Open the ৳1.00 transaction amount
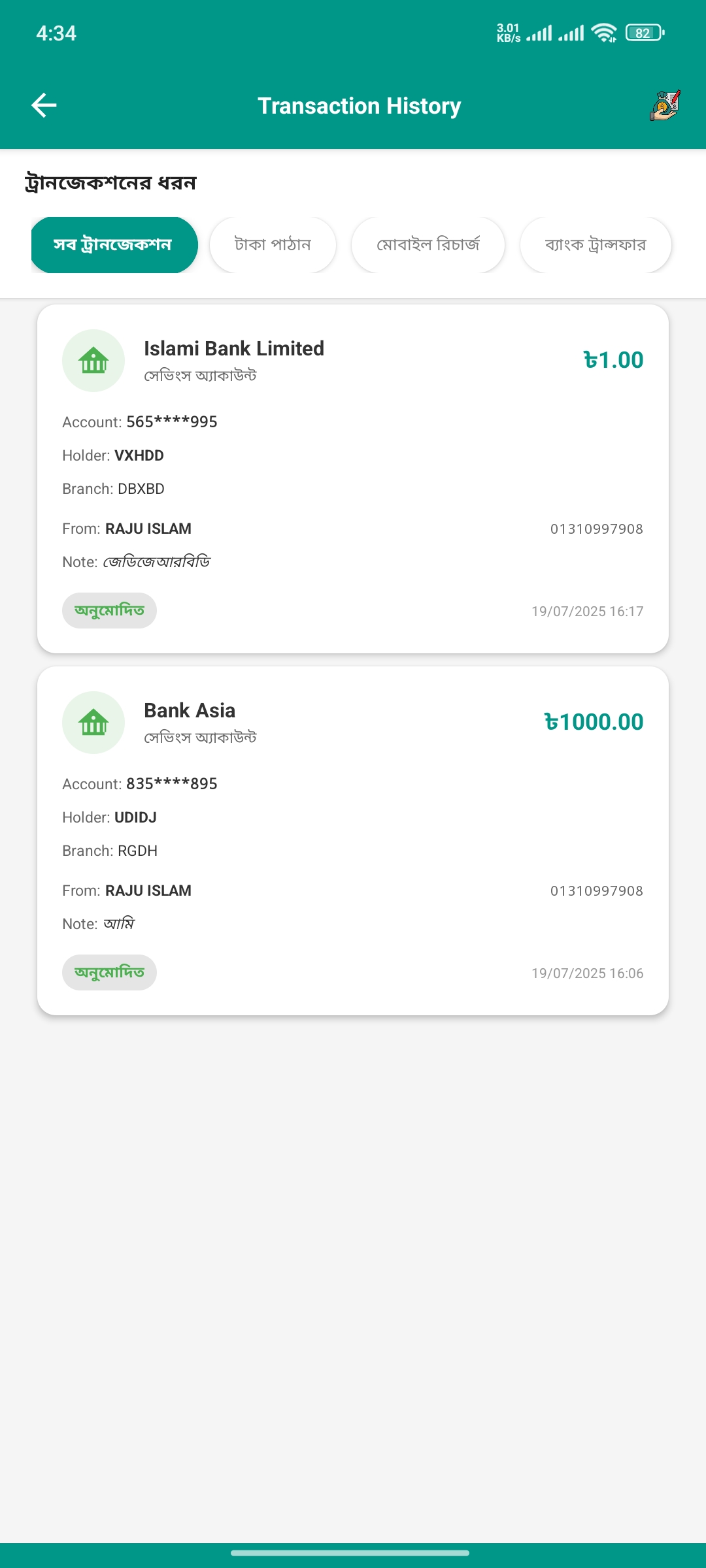The width and height of the screenshot is (706, 1568). pyautogui.click(x=613, y=360)
